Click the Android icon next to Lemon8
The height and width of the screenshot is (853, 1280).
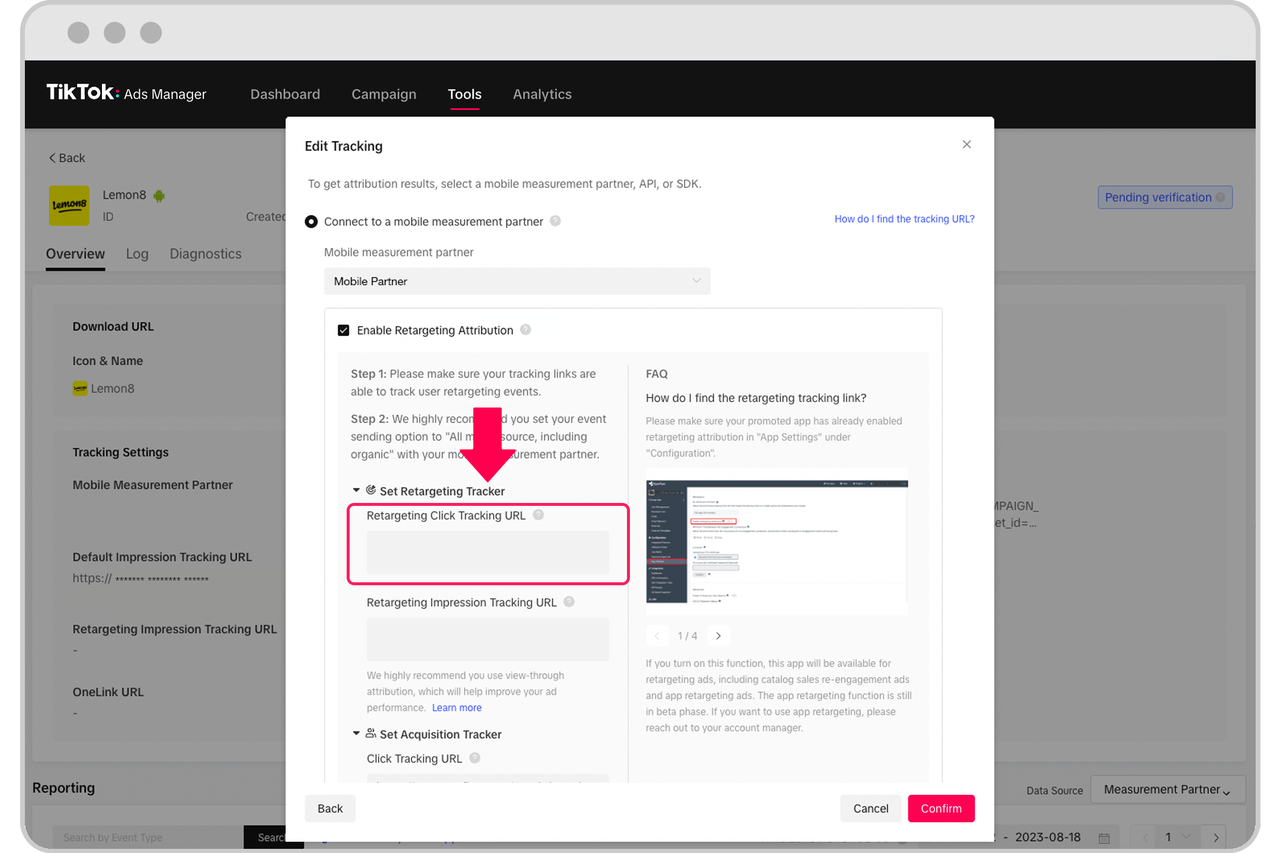(x=159, y=196)
